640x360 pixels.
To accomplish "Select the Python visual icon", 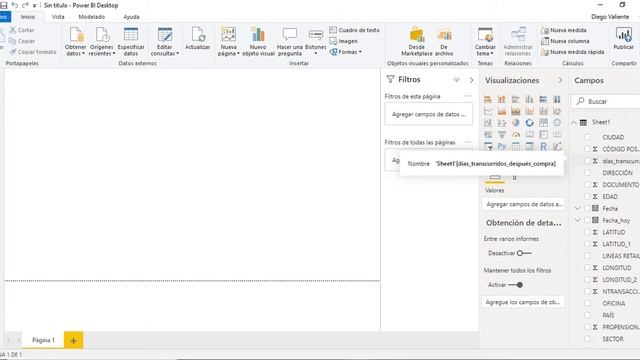I will 502,146.
